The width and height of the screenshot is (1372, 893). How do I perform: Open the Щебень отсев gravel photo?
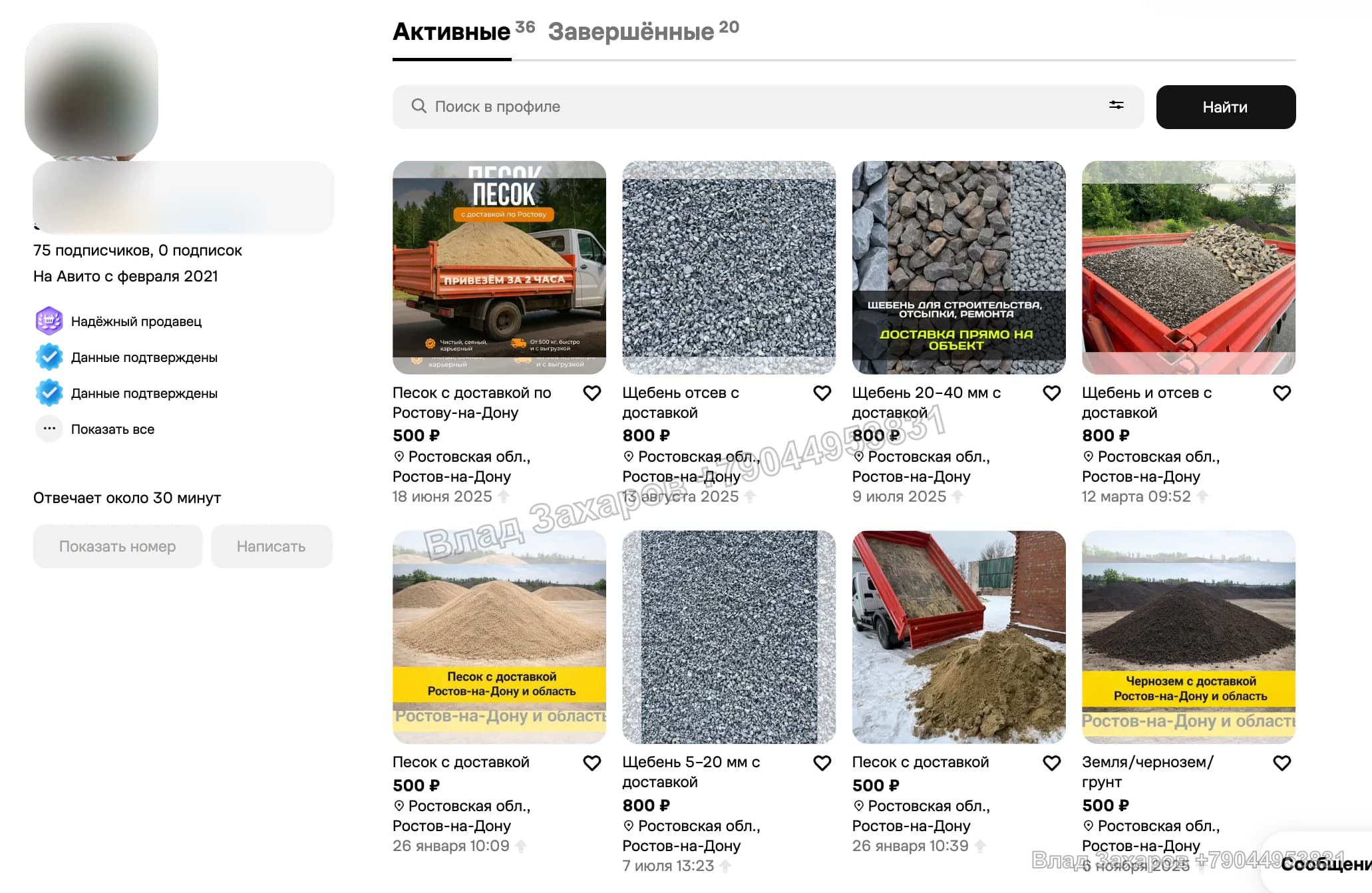729,268
